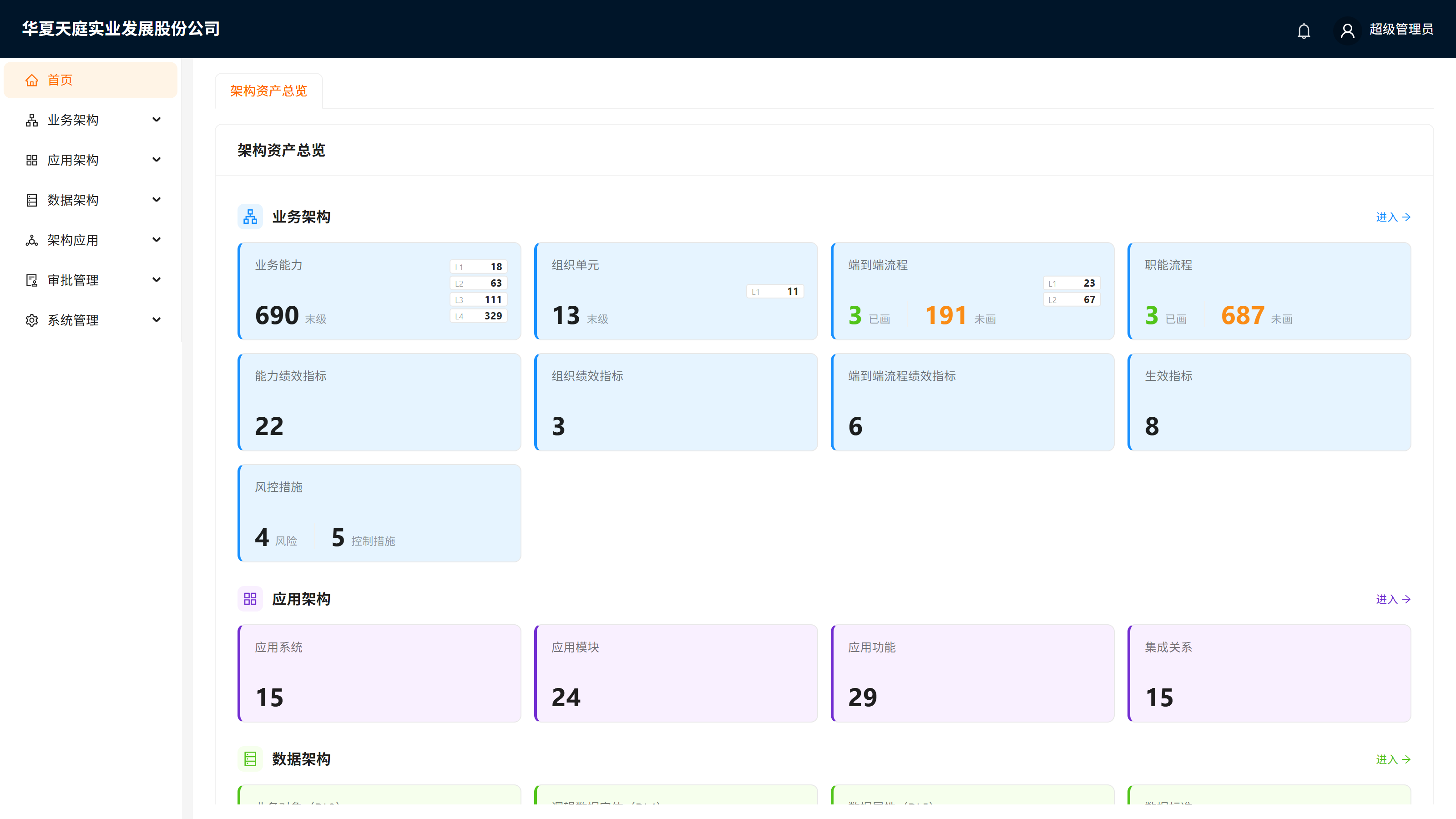Image resolution: width=1456 pixels, height=819 pixels.
Task: Click the 应用架构 sidebar grid icon
Action: pyautogui.click(x=32, y=160)
